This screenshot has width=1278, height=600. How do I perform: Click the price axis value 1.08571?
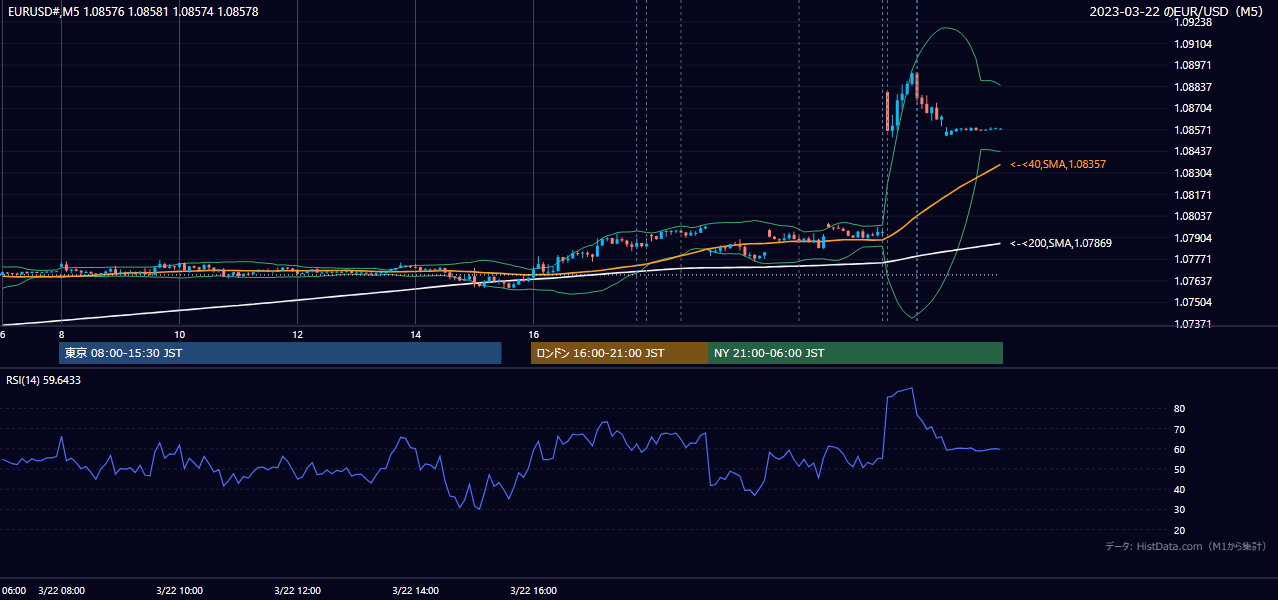[x=1193, y=130]
